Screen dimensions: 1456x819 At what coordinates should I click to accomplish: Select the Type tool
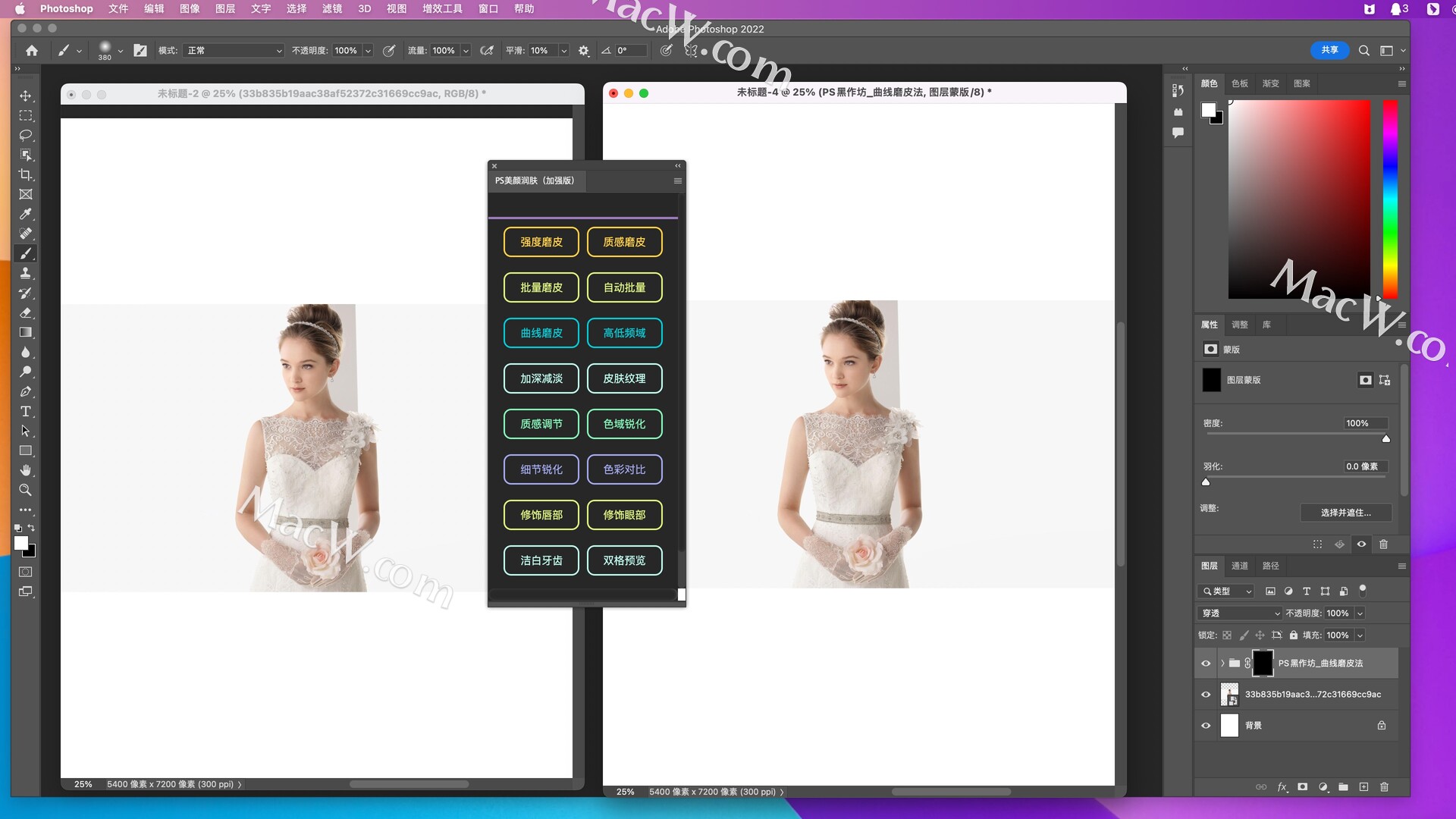tap(25, 411)
